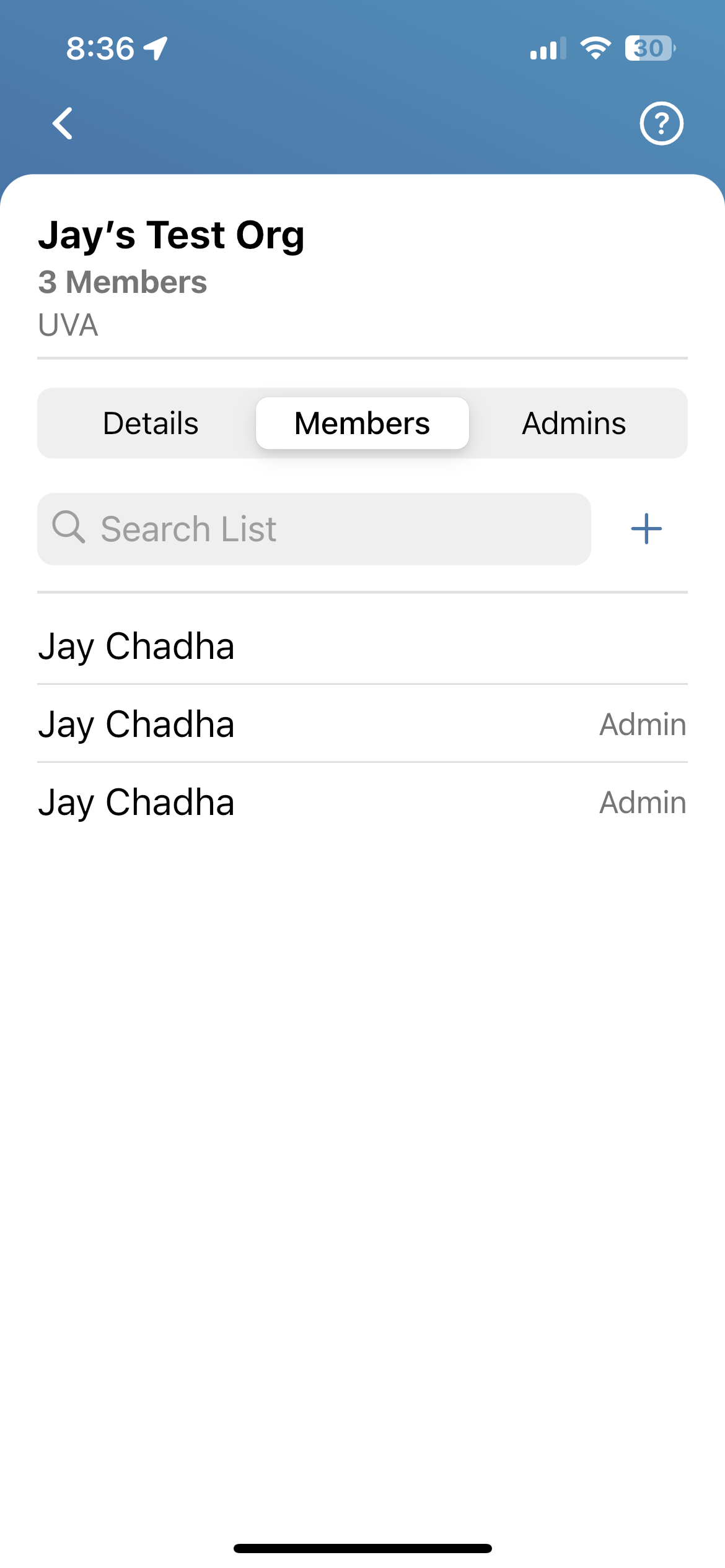Tap the Admin label on second member
The height and width of the screenshot is (1568, 725).
[643, 724]
